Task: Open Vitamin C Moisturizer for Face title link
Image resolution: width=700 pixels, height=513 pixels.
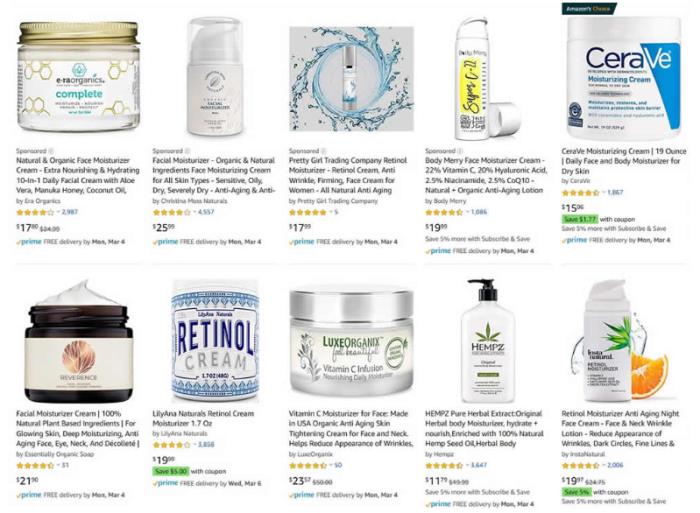Action: tap(350, 429)
